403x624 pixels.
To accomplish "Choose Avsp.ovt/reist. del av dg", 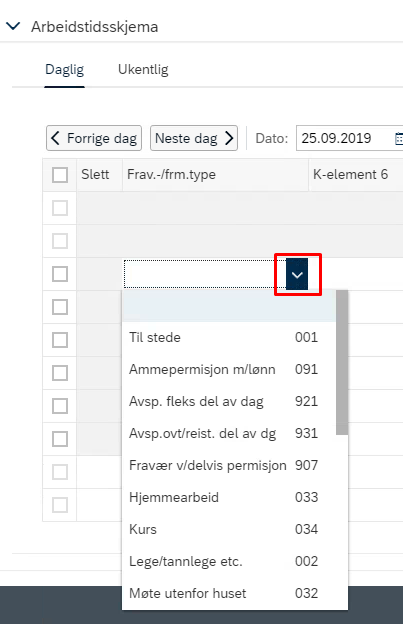I will pyautogui.click(x=229, y=433).
